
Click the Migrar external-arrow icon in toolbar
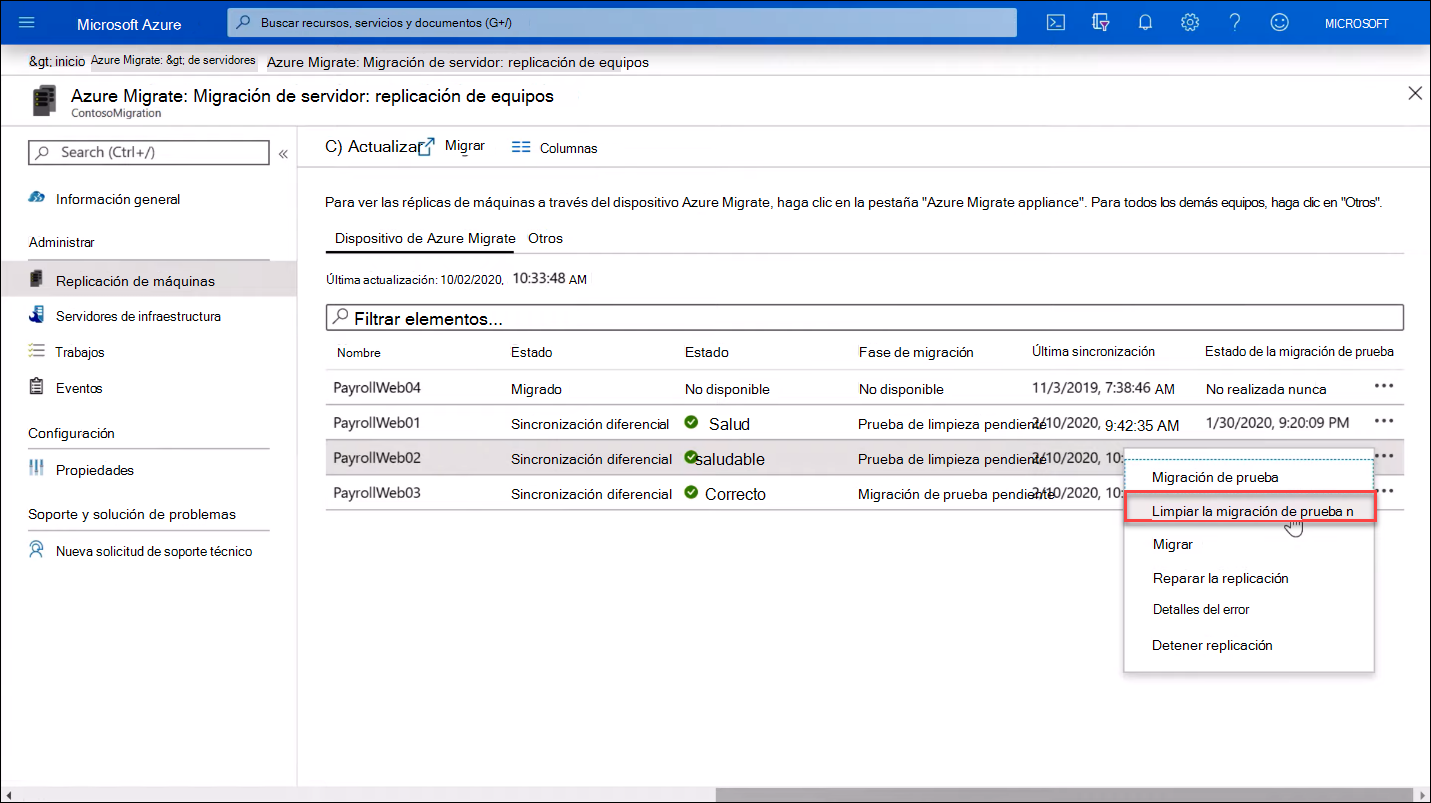pos(427,146)
